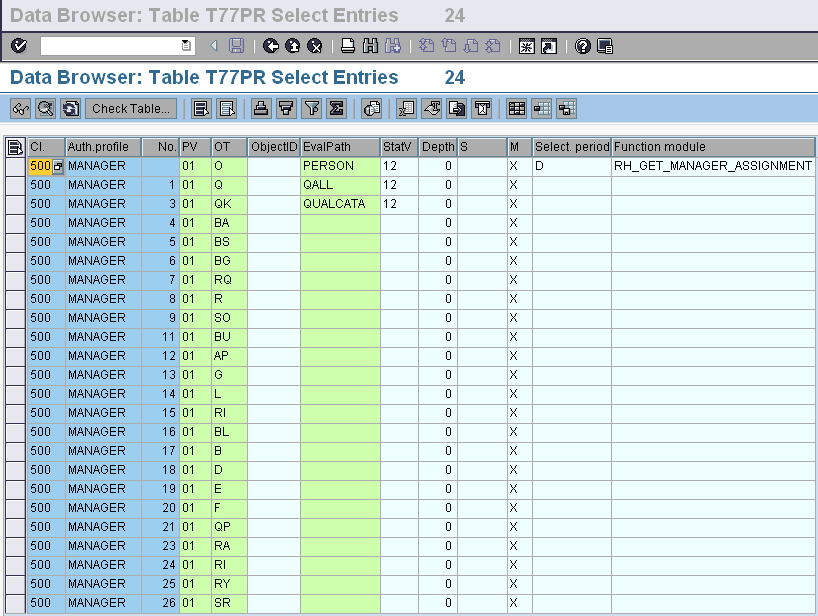Click the Find Next binoculars-plus icon

pos(392,46)
